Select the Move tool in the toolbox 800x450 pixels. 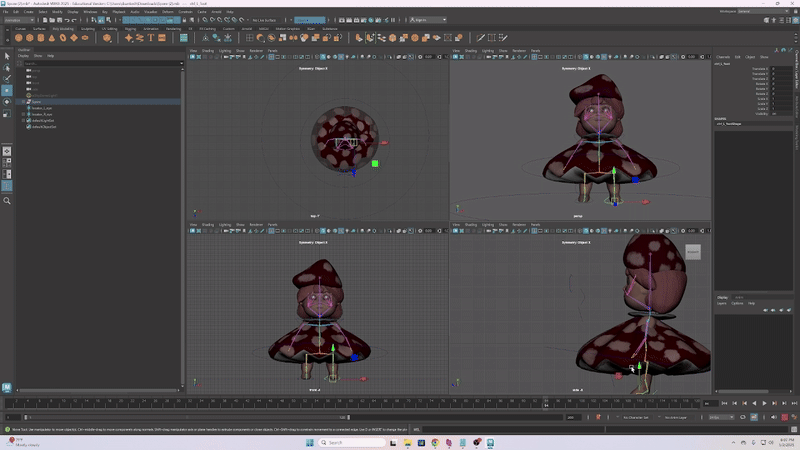pyautogui.click(x=7, y=90)
